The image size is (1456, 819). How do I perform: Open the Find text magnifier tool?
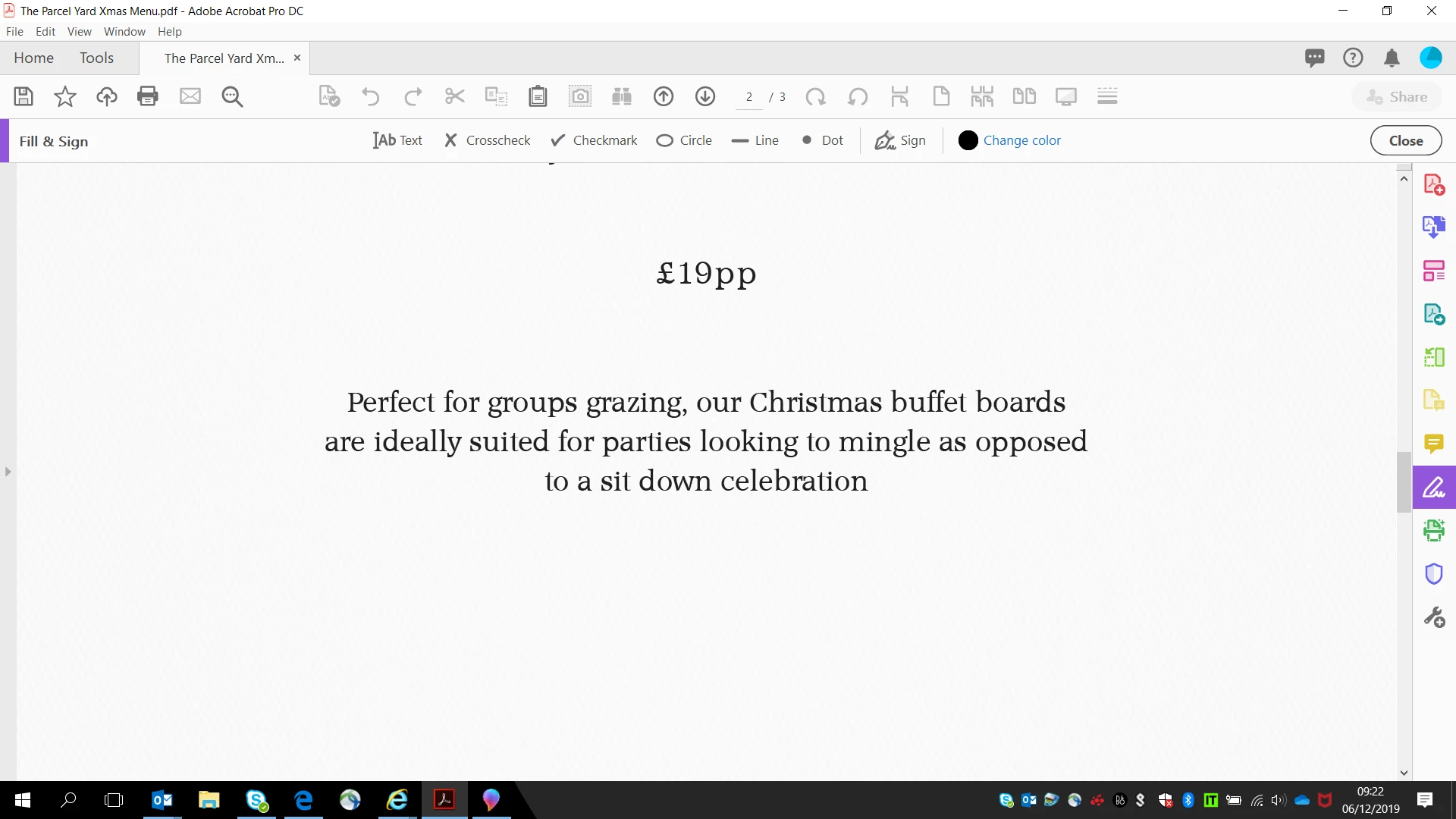pyautogui.click(x=232, y=96)
